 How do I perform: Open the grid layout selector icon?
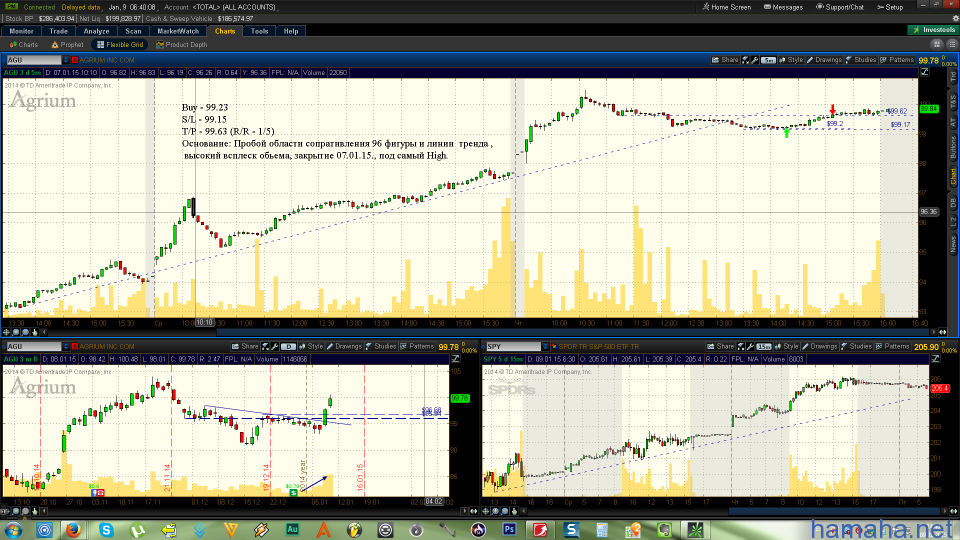pyautogui.click(x=937, y=44)
